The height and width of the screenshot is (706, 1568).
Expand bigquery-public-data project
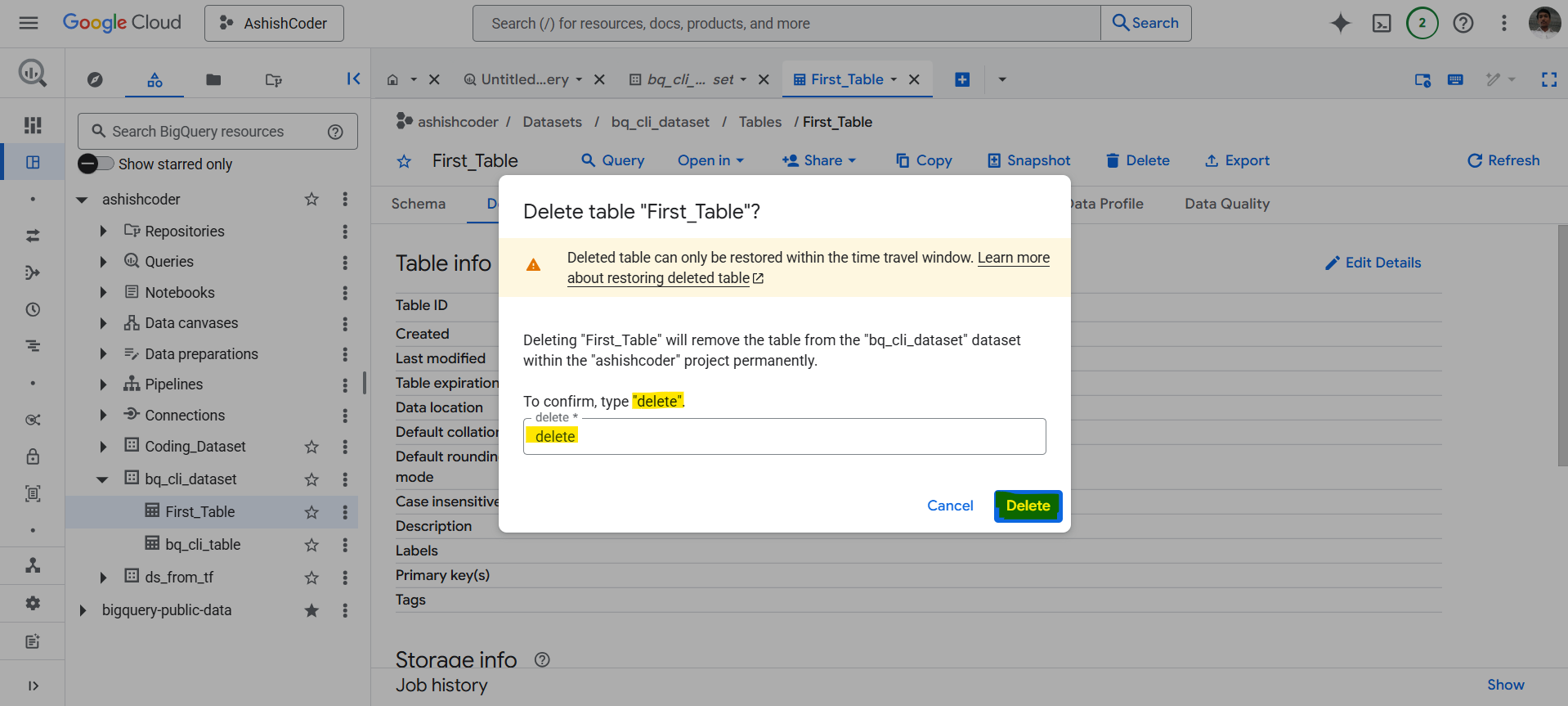82,610
